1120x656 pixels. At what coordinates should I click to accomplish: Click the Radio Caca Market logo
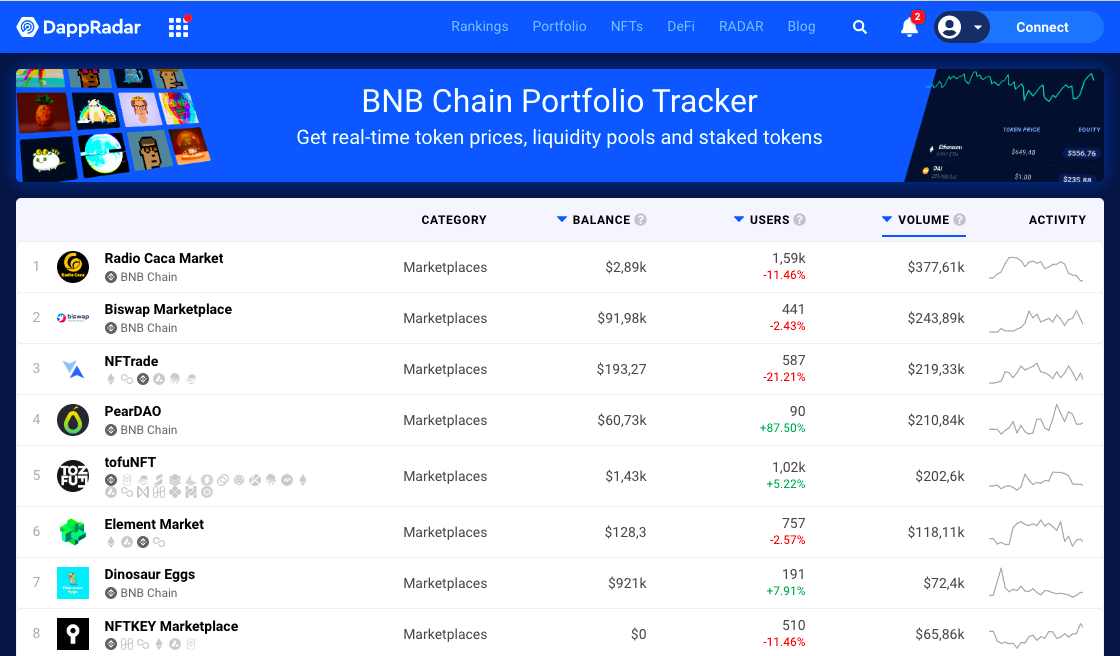(x=73, y=267)
